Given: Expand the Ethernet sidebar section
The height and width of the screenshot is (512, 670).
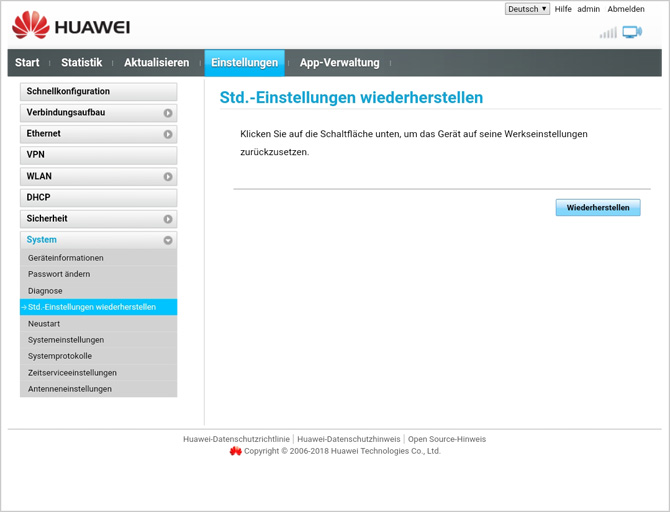Looking at the screenshot, I should click(x=98, y=134).
